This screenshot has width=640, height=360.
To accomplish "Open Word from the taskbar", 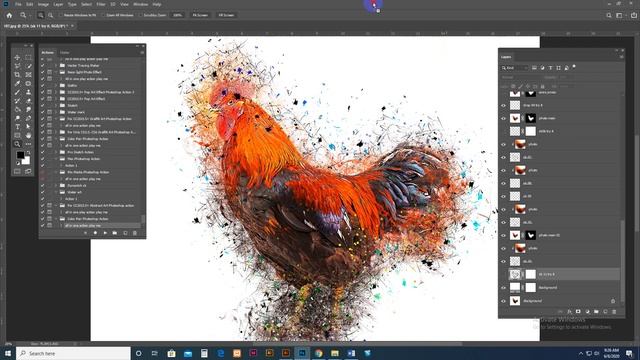I will pyautogui.click(x=351, y=353).
